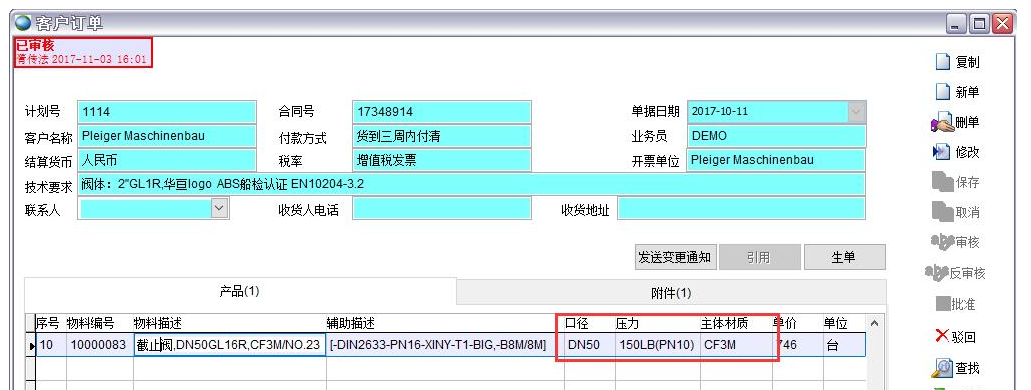Click the 压力 column header

tap(658, 324)
